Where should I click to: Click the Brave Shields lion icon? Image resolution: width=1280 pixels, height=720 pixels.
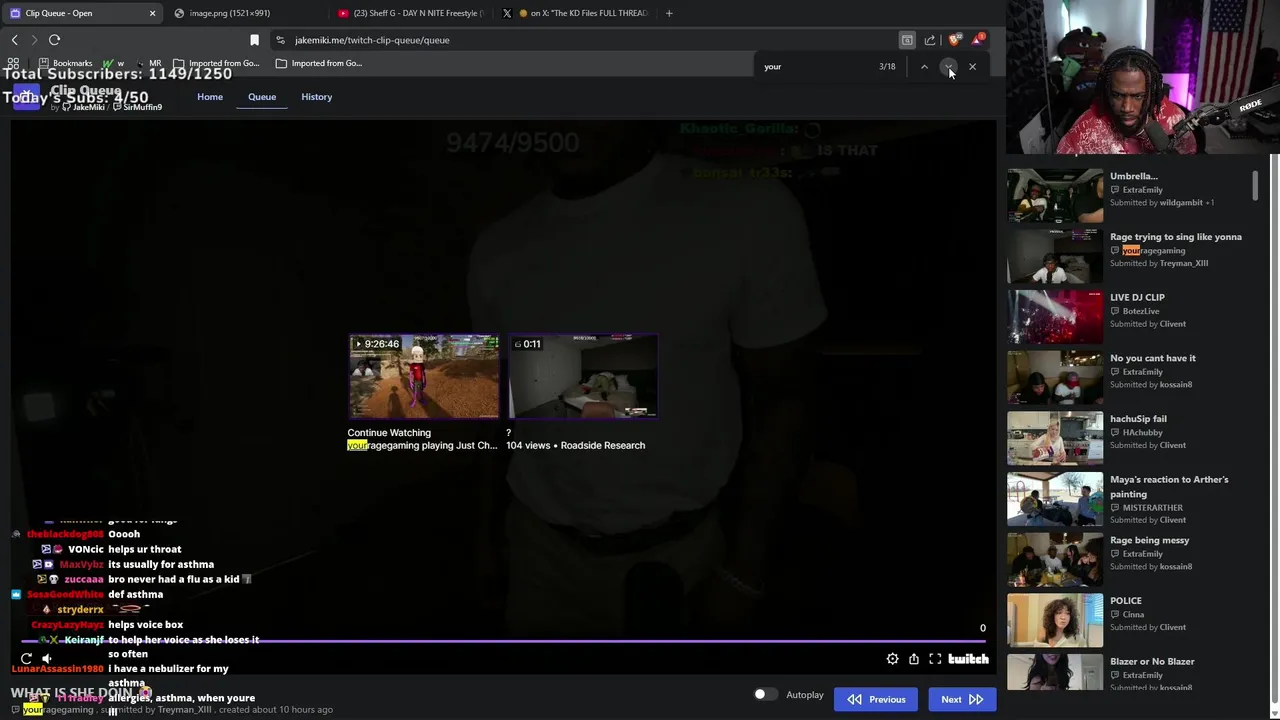click(x=954, y=40)
